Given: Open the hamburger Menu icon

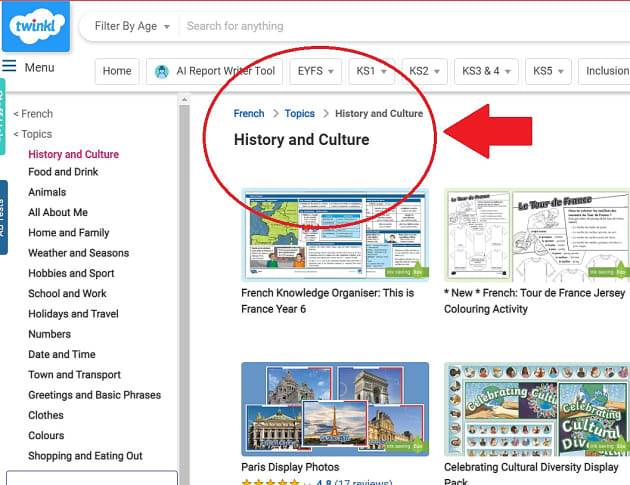Looking at the screenshot, I should coord(9,65).
